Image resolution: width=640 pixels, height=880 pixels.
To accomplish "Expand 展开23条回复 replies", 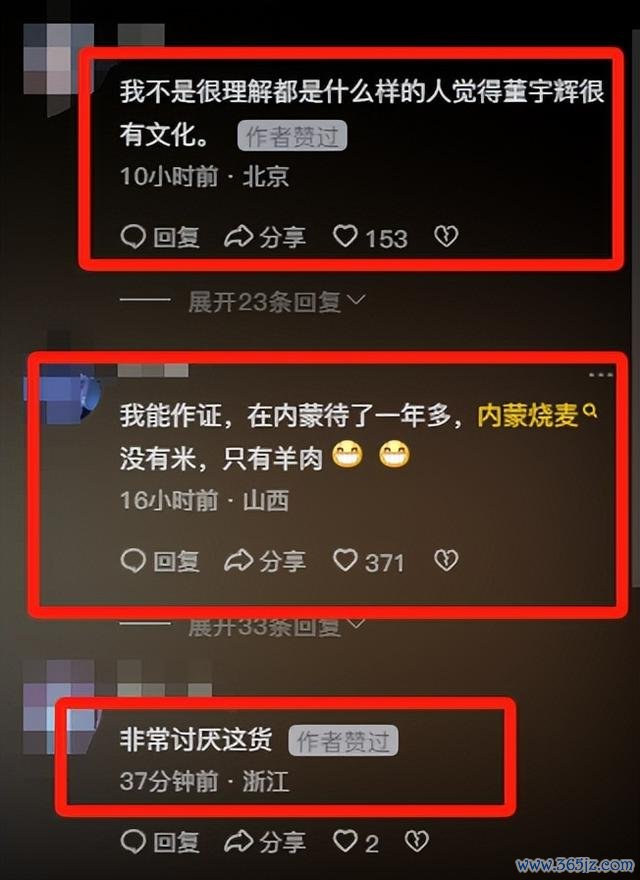I will (277, 302).
